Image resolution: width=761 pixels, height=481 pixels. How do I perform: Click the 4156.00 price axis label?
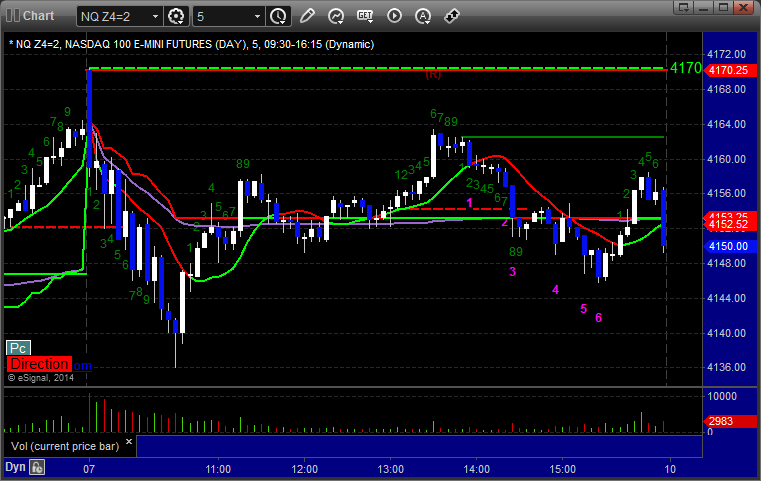coord(727,193)
